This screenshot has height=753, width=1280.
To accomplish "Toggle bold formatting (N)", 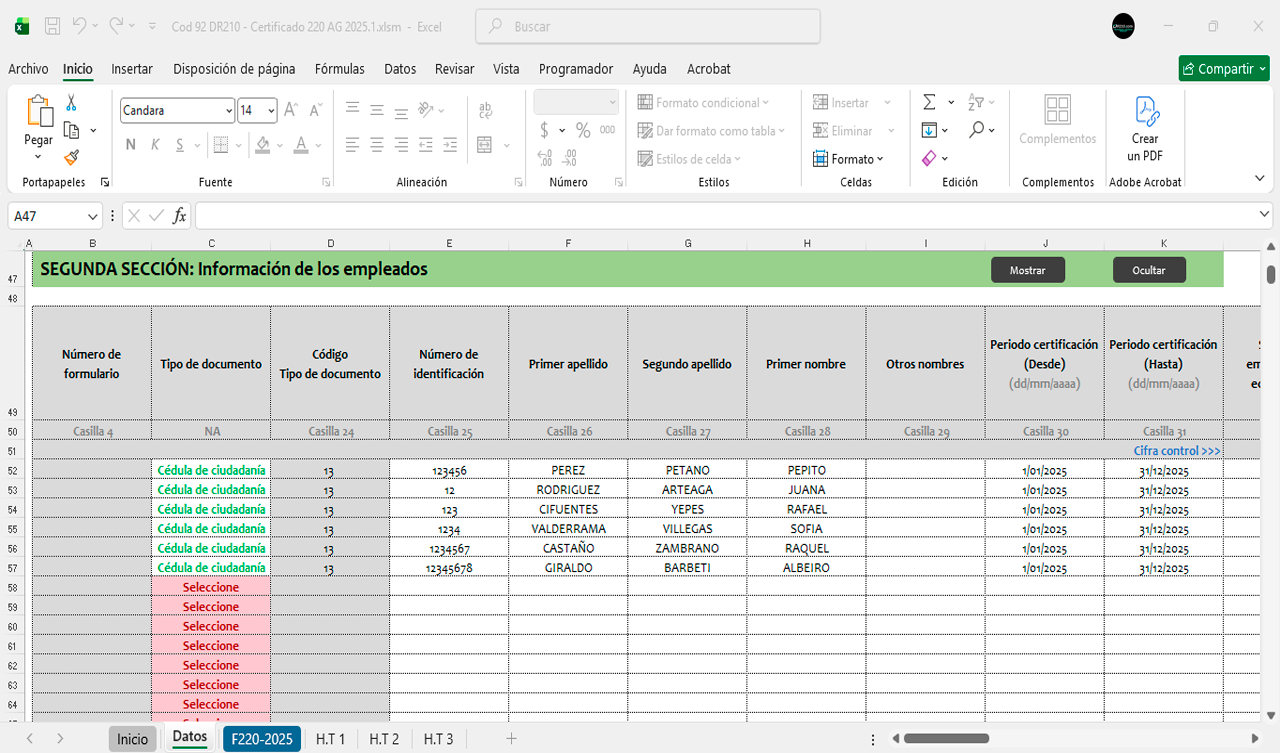I will 131,145.
